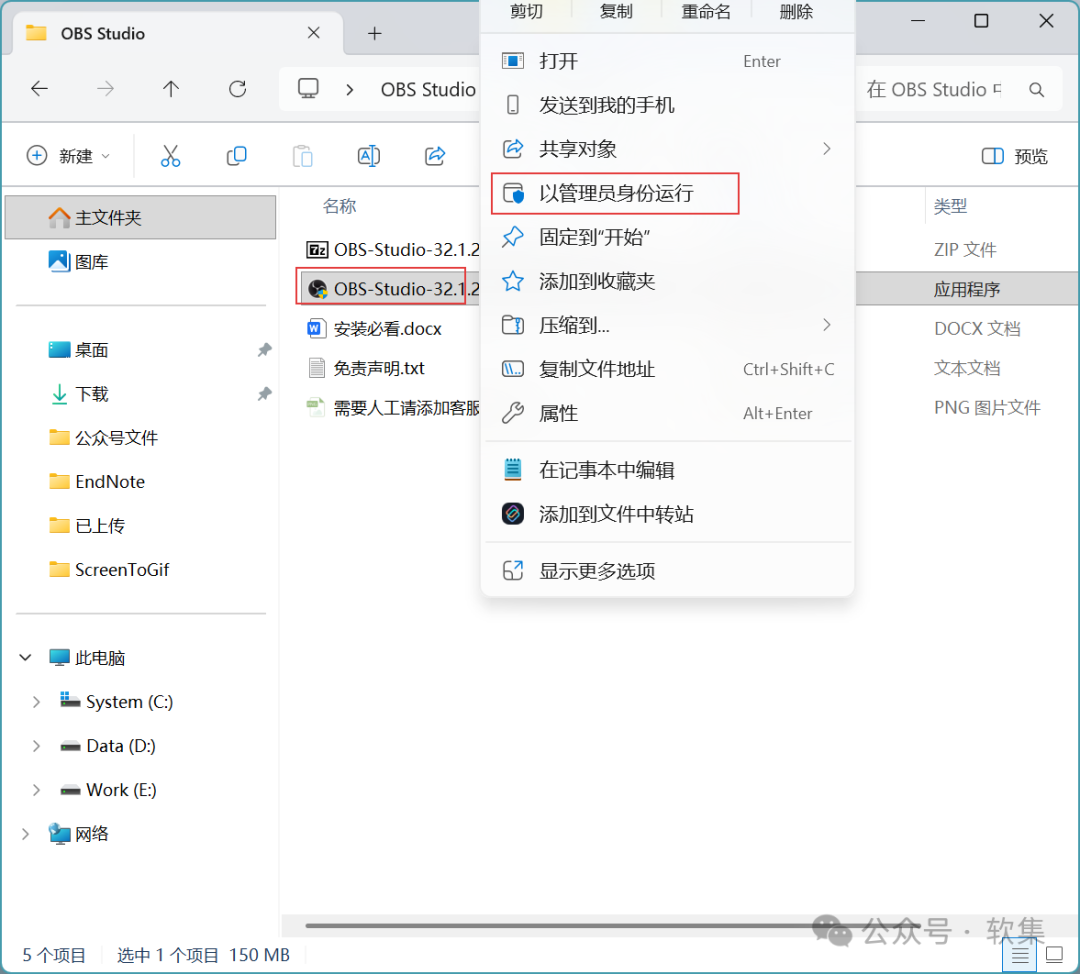The image size is (1080, 974).
Task: Select the 免责声明.txt file
Action: [366, 369]
